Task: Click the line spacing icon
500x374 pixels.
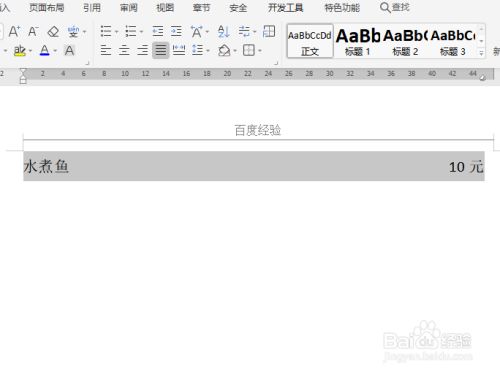Action: (198, 50)
